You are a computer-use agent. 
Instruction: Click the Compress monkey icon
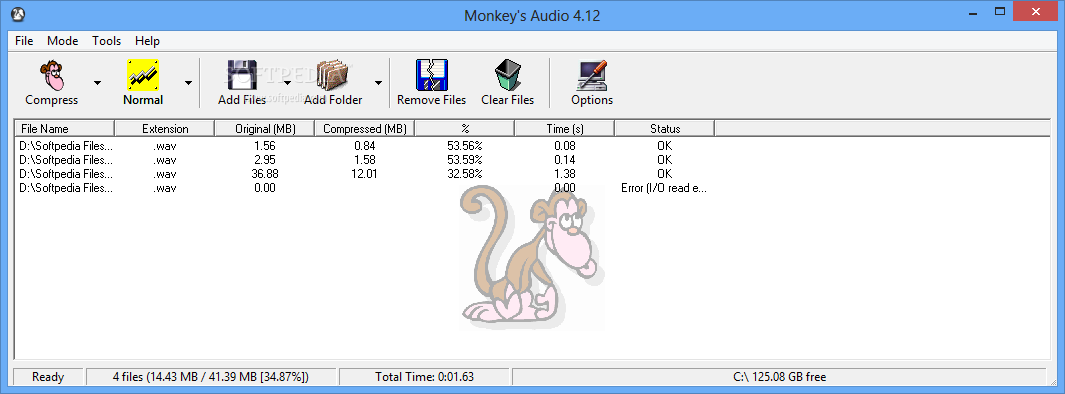(x=52, y=75)
